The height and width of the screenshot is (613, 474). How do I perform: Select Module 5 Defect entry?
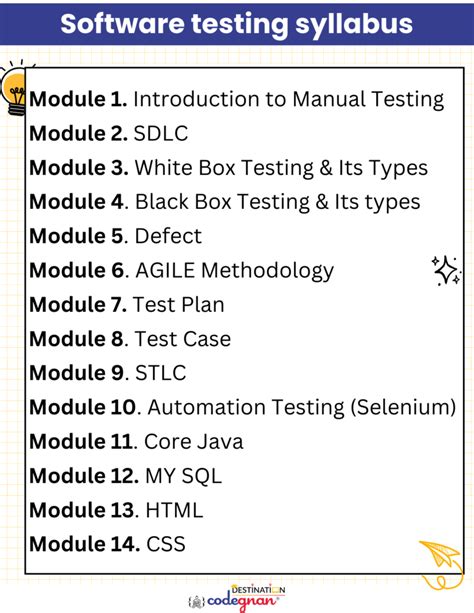tap(115, 236)
